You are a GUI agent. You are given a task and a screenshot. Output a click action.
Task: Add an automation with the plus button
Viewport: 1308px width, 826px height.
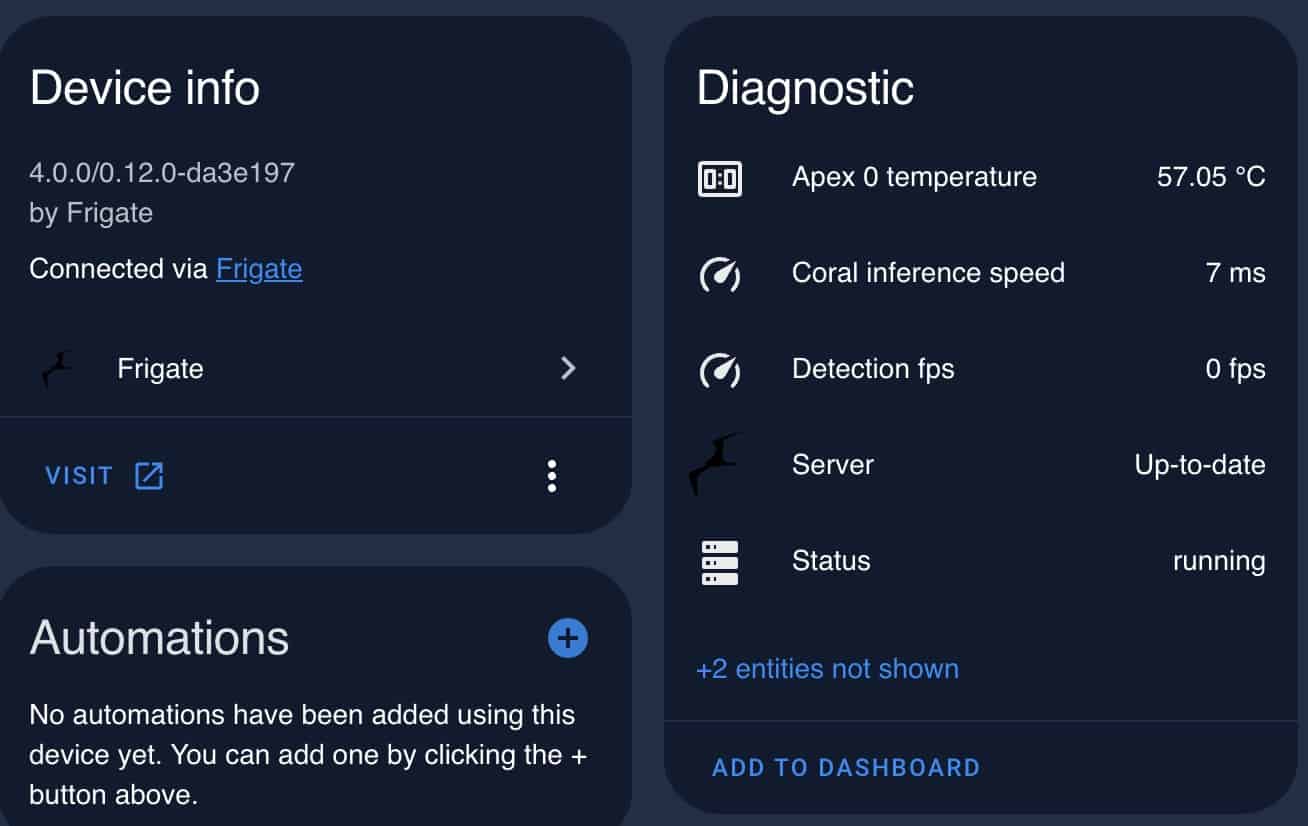point(568,638)
